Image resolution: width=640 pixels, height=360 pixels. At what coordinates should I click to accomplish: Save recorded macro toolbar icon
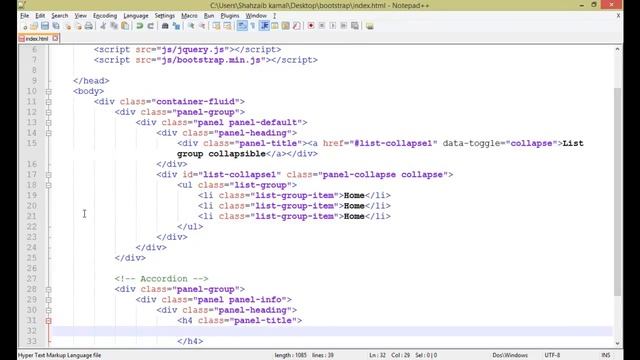(355, 26)
